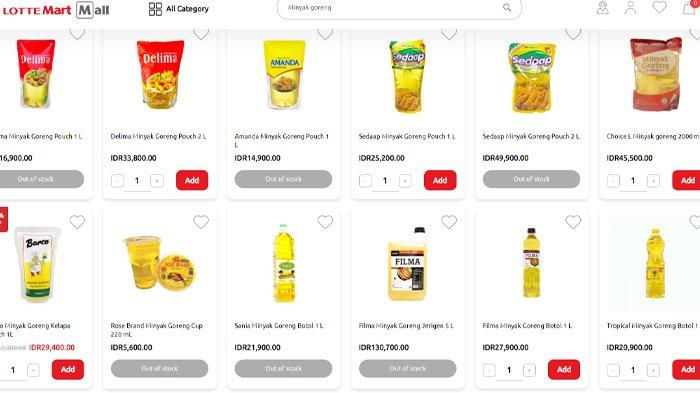Add Filma Minyak Goreng Botol 1 L
The image size is (700, 393).
click(x=564, y=370)
